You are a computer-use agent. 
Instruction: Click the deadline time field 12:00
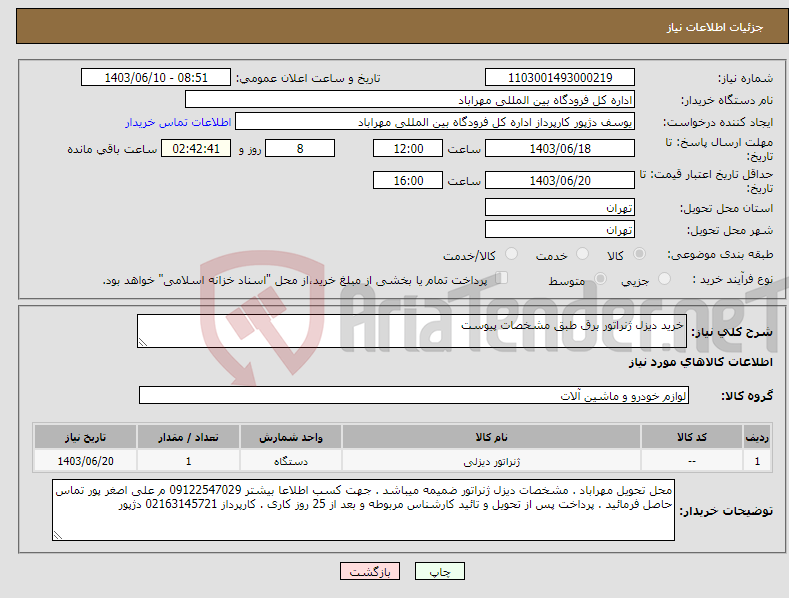click(x=408, y=148)
